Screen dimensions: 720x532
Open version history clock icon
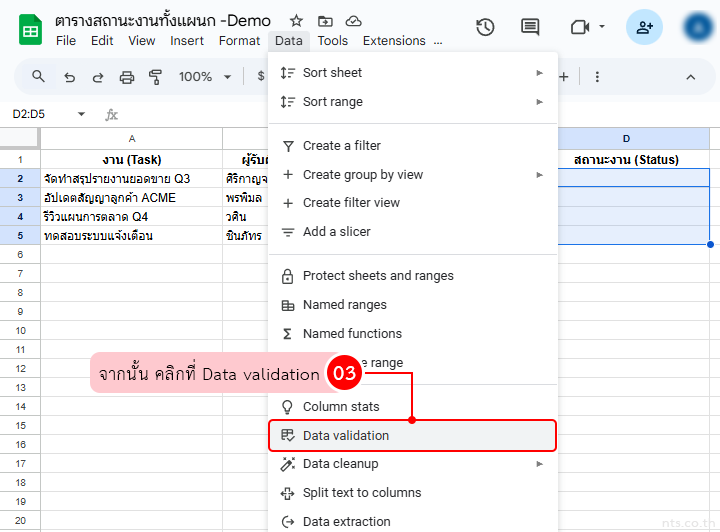pyautogui.click(x=485, y=27)
